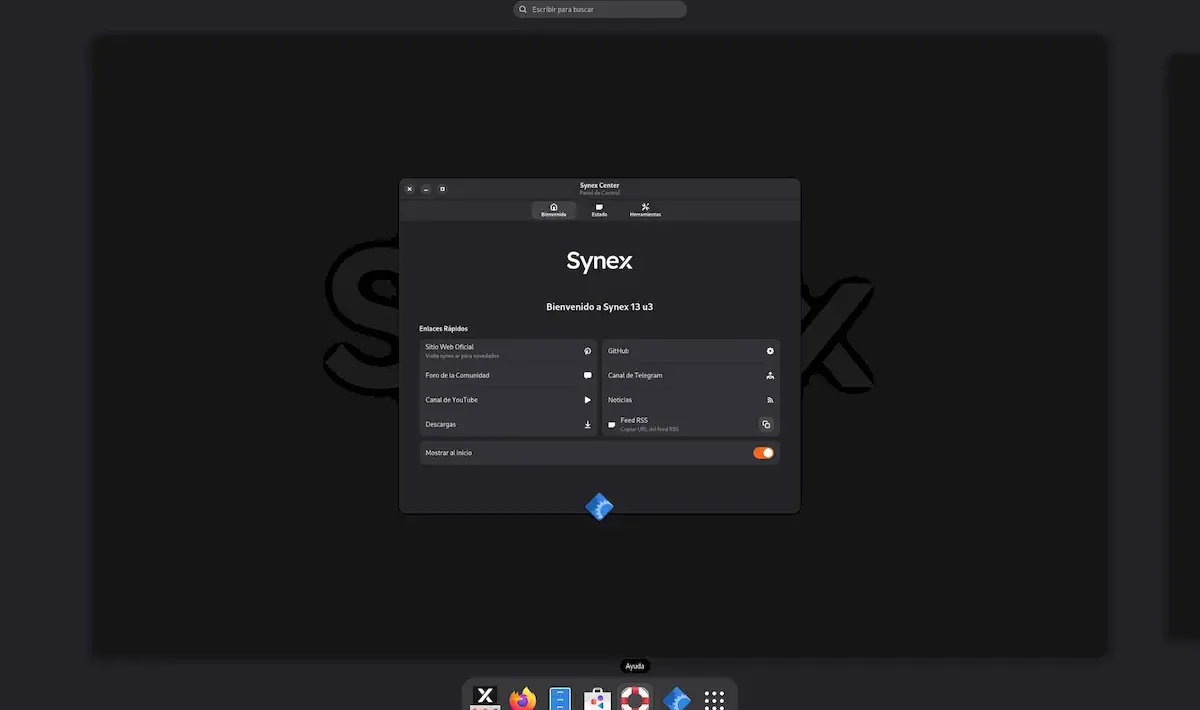Click the chat bubble icon on Foro row

point(588,375)
